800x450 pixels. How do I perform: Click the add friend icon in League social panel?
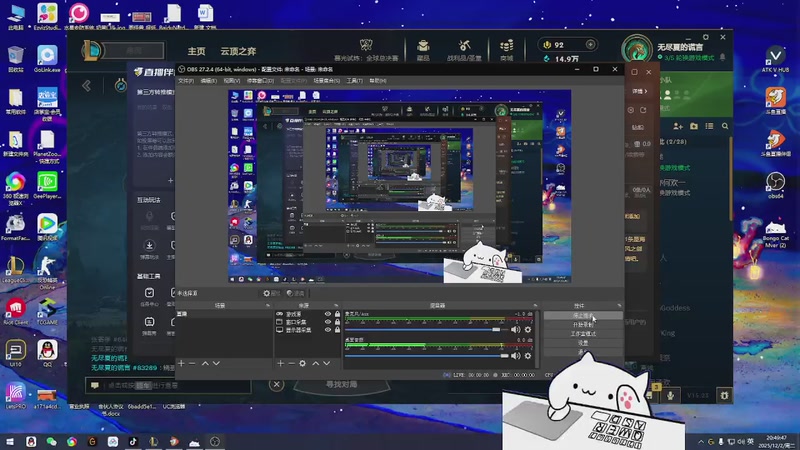(678, 126)
